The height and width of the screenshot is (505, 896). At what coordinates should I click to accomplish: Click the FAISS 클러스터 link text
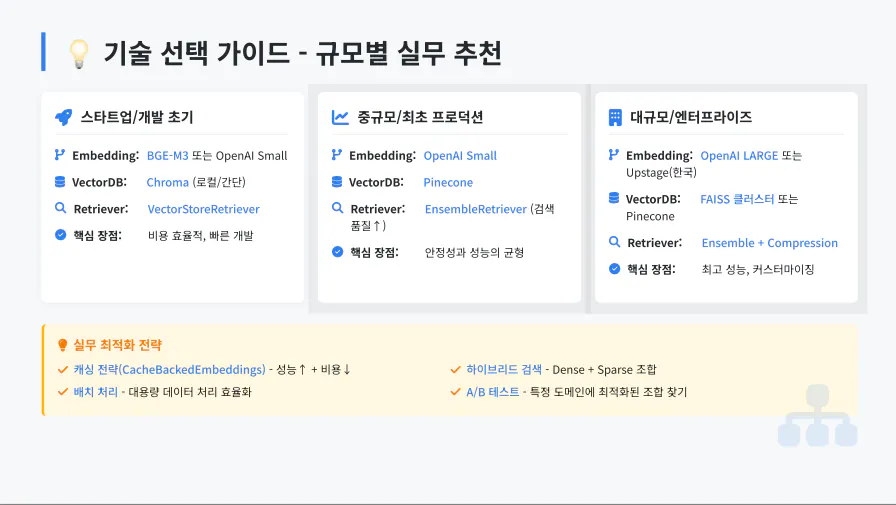tap(737, 199)
